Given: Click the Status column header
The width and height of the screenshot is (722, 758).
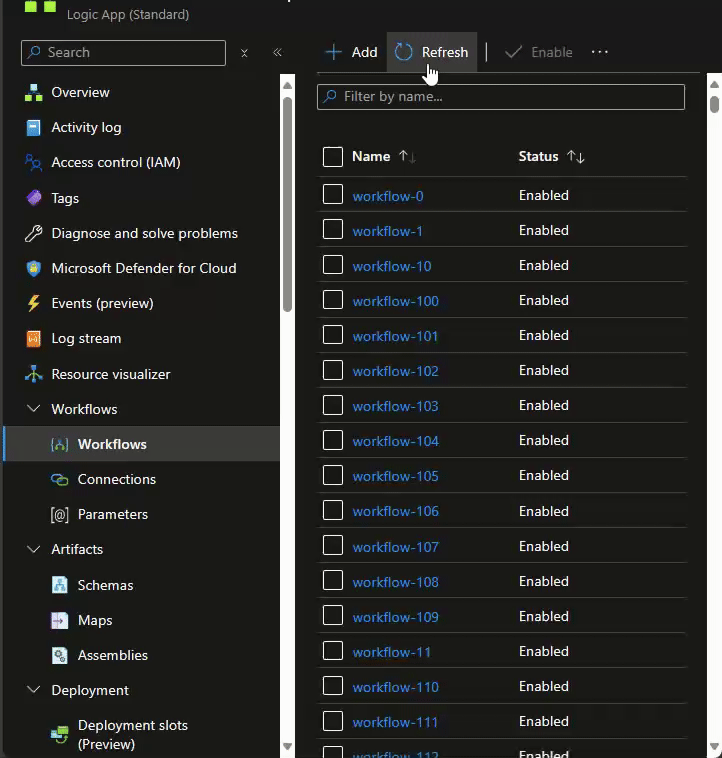Looking at the screenshot, I should [x=538, y=157].
